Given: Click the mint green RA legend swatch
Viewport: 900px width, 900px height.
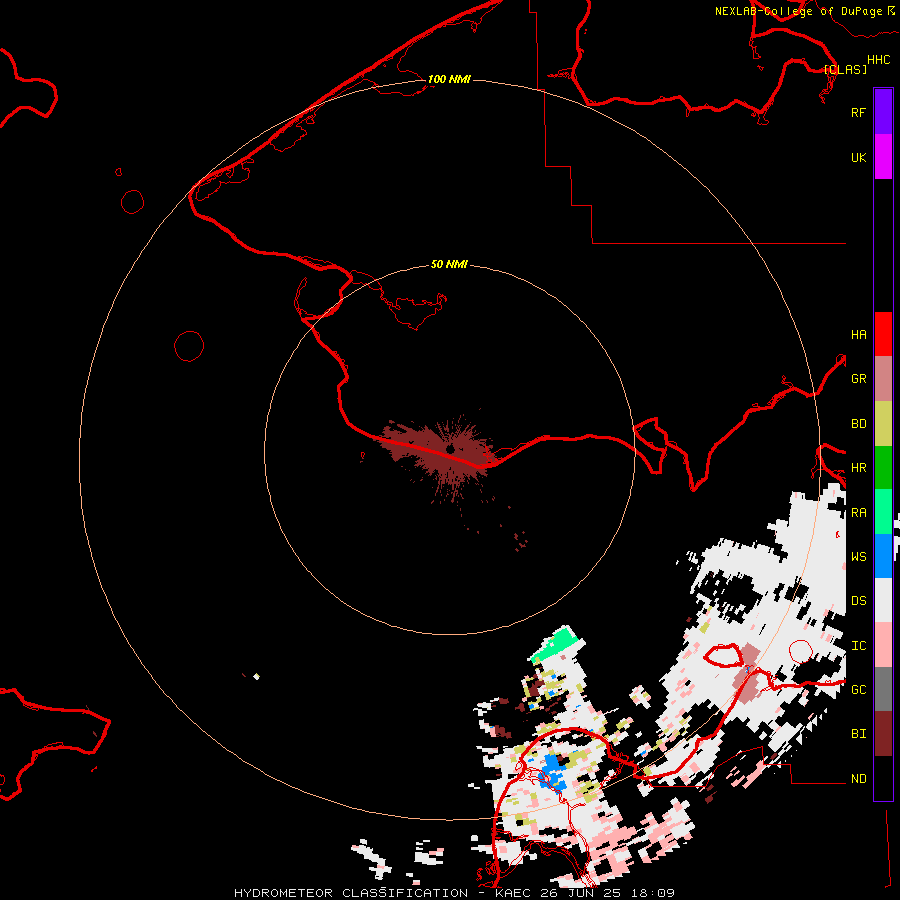Looking at the screenshot, I should point(883,512).
